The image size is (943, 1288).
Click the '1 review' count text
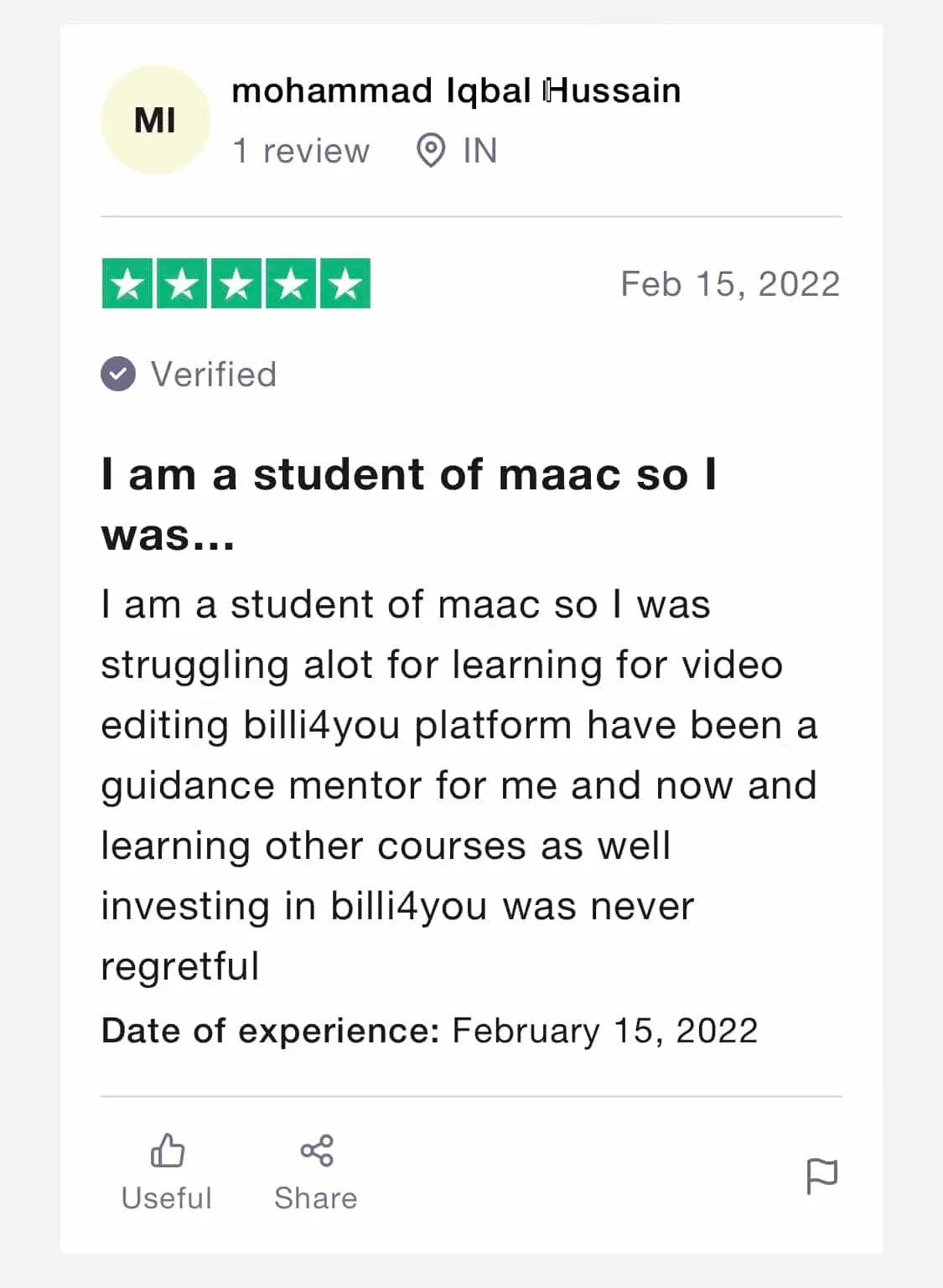tap(300, 151)
